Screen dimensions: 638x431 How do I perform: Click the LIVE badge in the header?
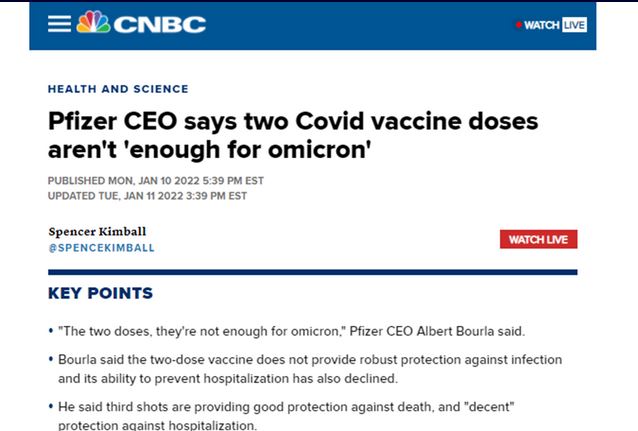coord(574,25)
